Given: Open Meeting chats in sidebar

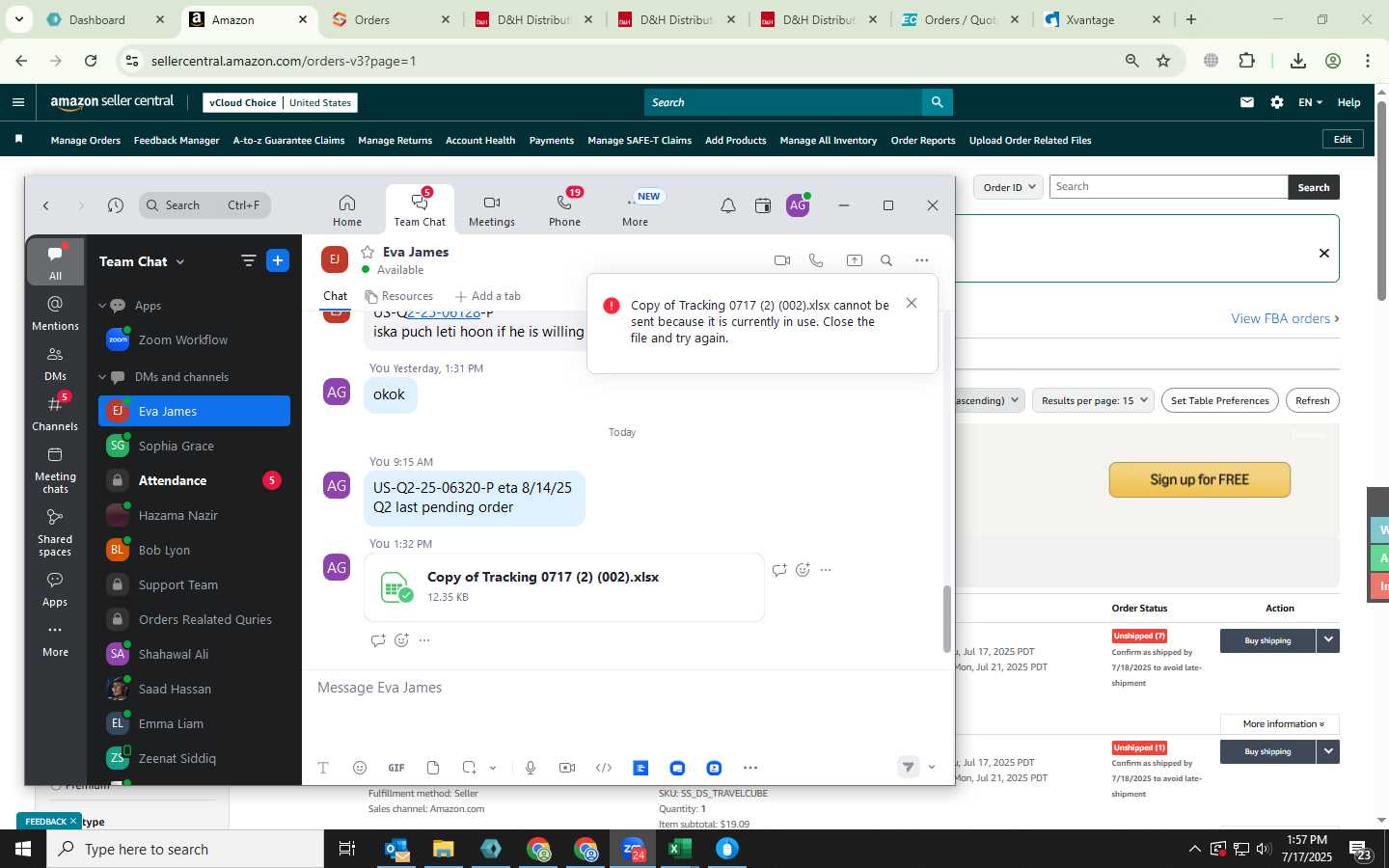Looking at the screenshot, I should click(x=55, y=470).
